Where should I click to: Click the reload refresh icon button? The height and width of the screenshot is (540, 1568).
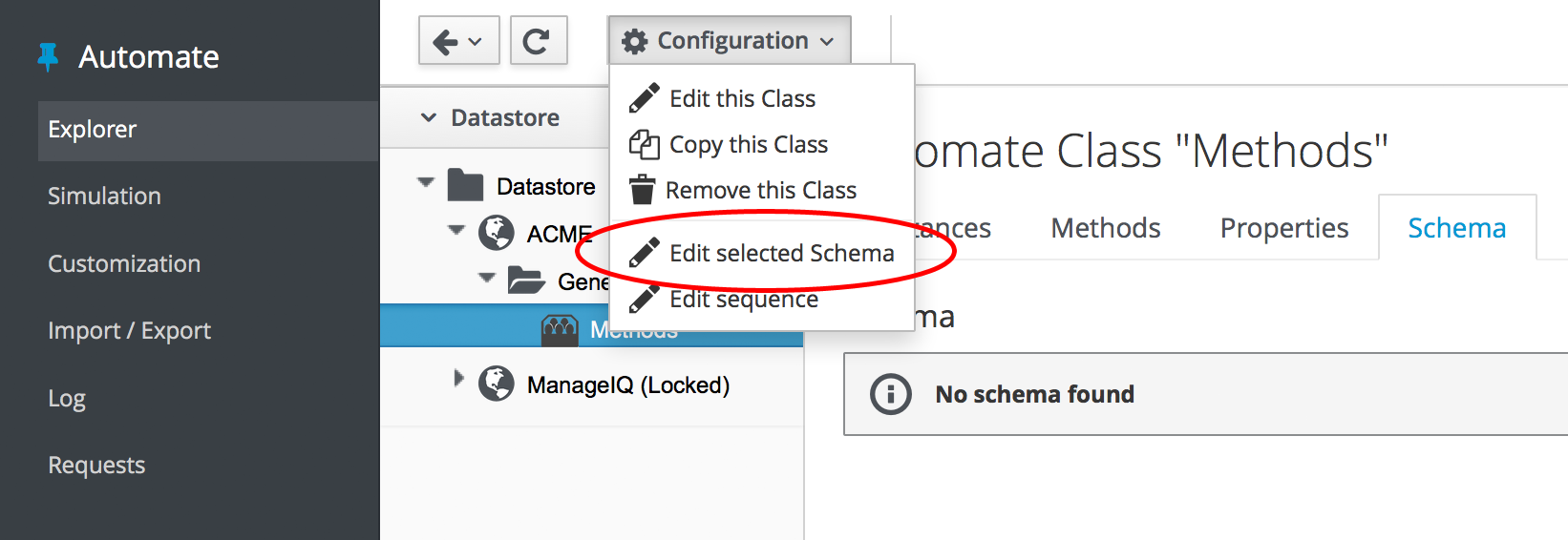pyautogui.click(x=538, y=41)
